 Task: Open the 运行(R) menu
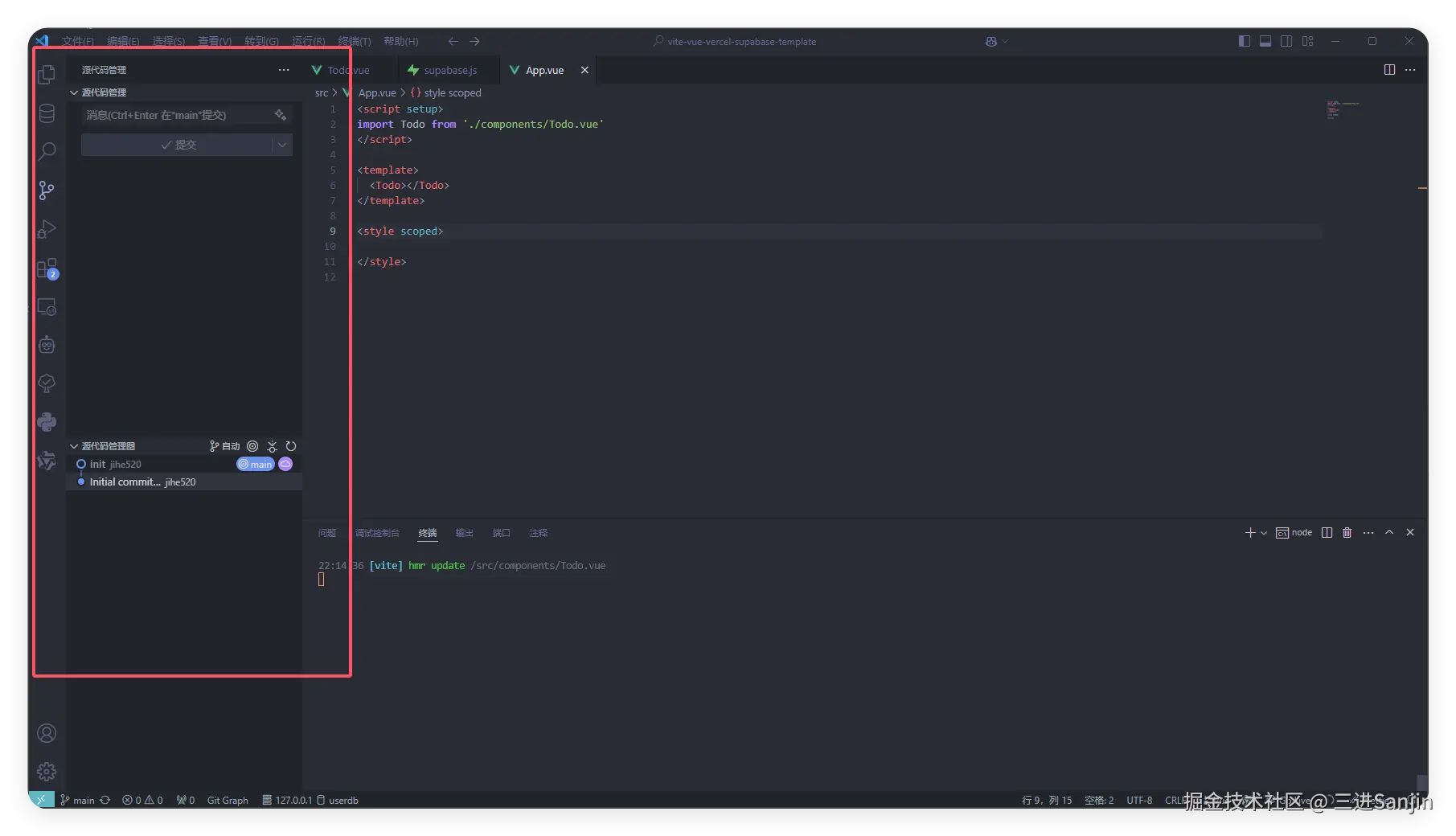pyautogui.click(x=309, y=41)
